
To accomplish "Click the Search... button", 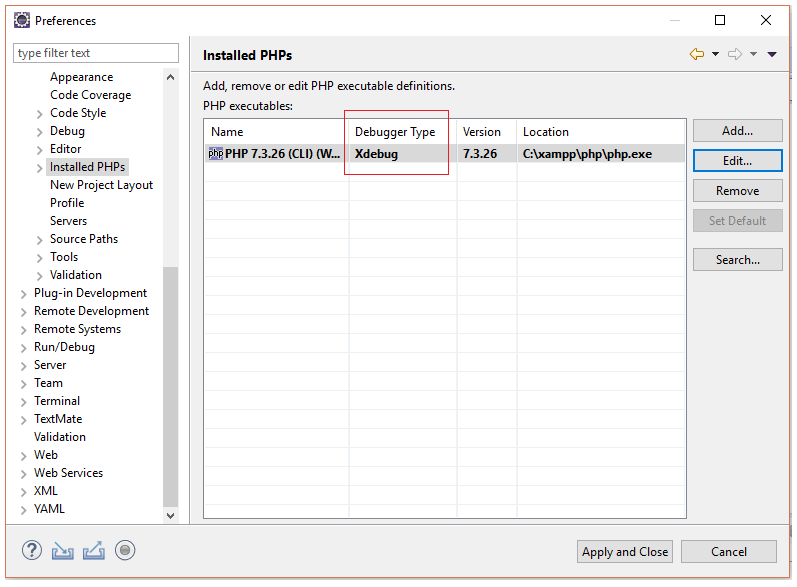I will point(738,260).
